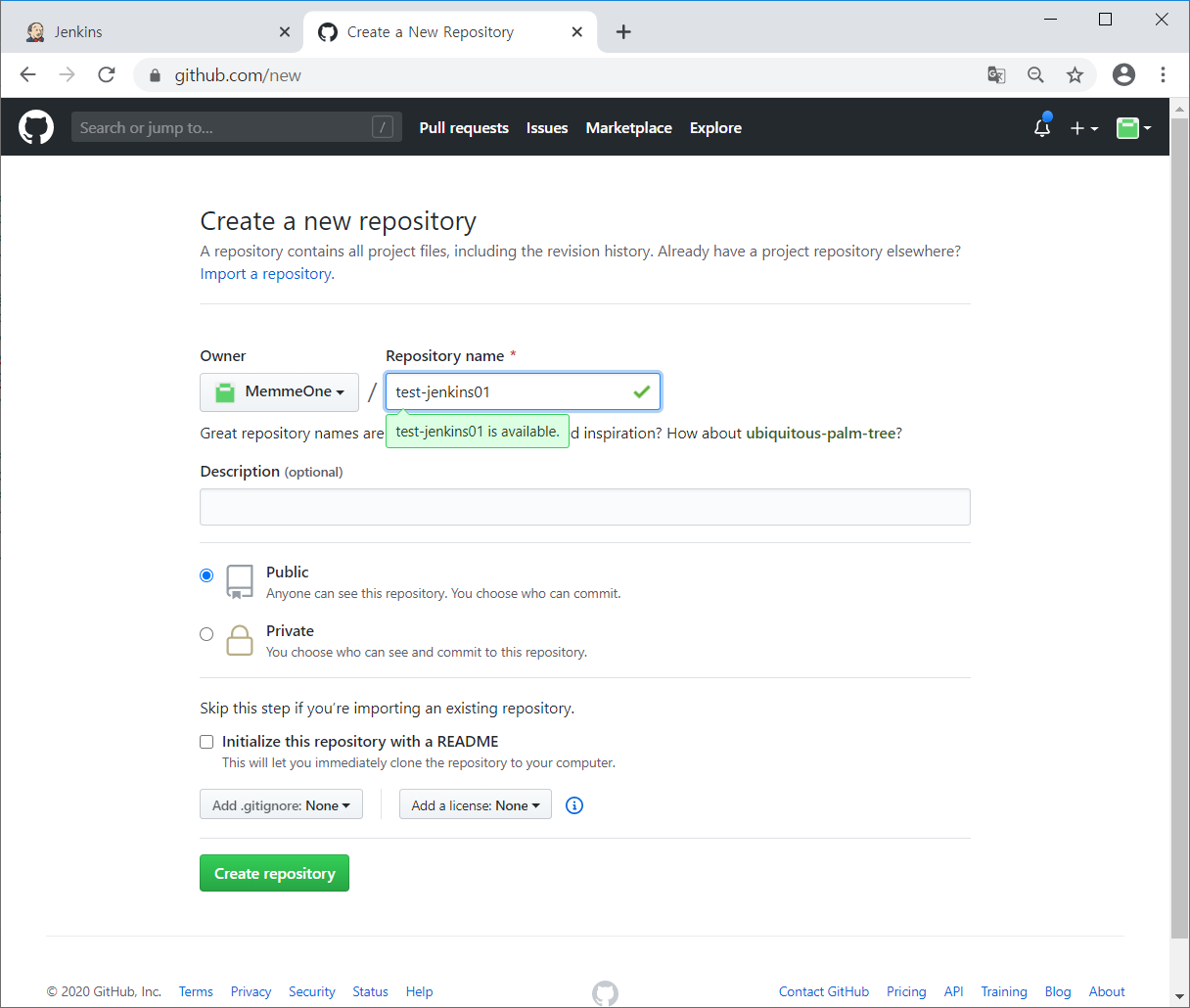Click the test-jenkins01 is available tooltip
The height and width of the screenshot is (1008, 1190).
click(478, 432)
